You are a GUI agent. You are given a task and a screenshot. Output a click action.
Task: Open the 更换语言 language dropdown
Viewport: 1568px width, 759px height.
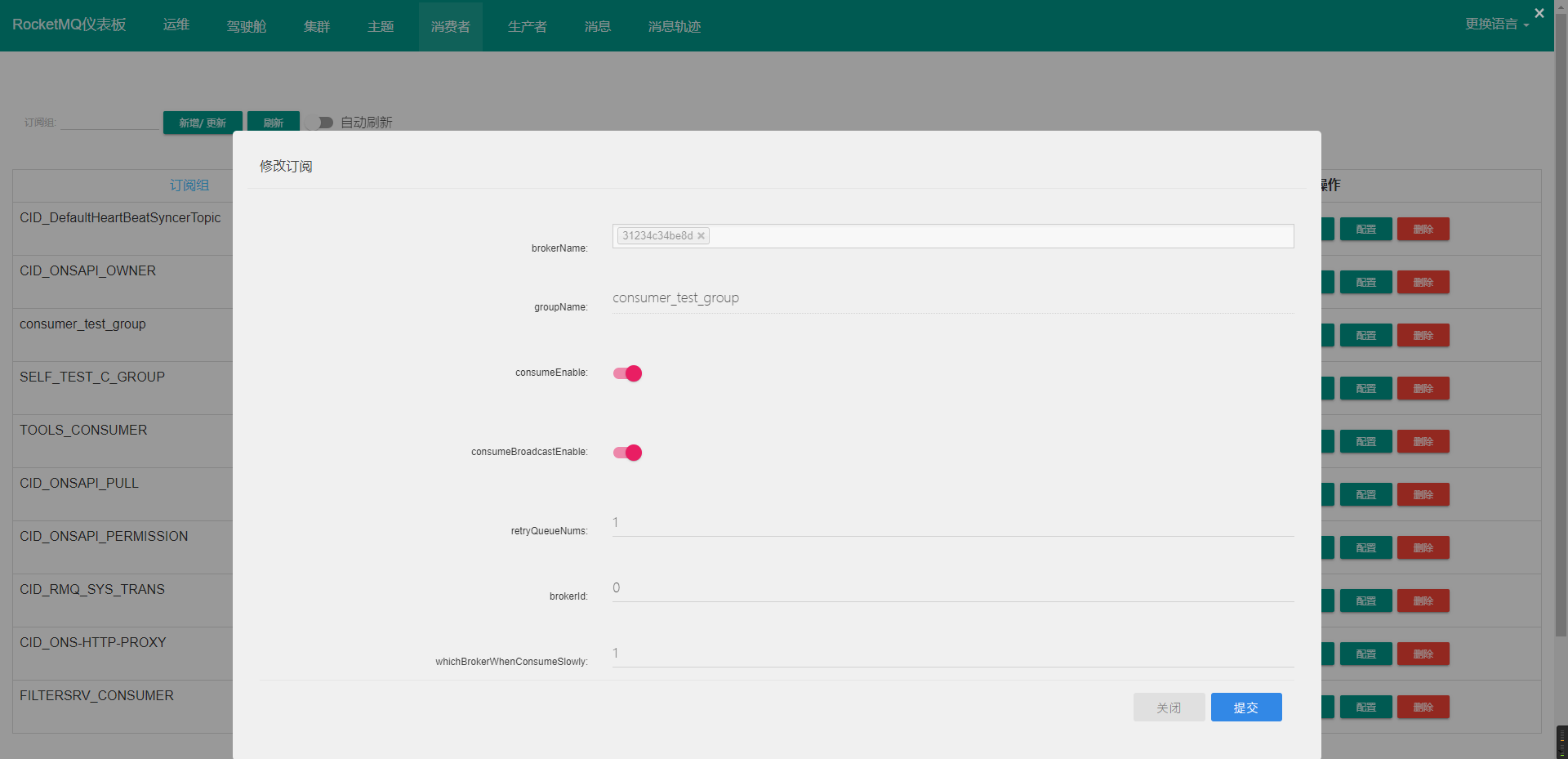(x=1496, y=25)
